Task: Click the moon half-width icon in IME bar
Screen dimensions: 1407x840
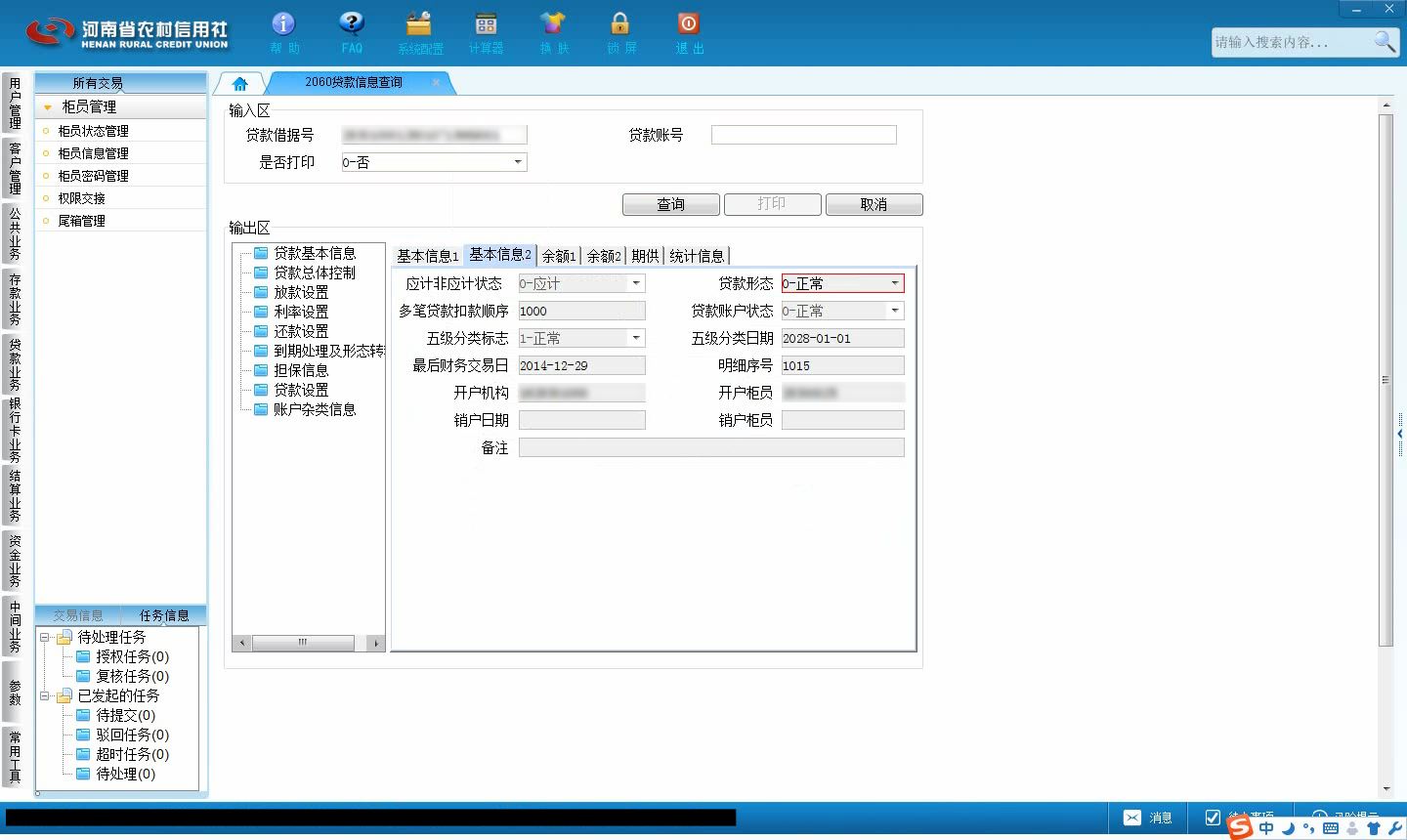Action: tap(1288, 828)
